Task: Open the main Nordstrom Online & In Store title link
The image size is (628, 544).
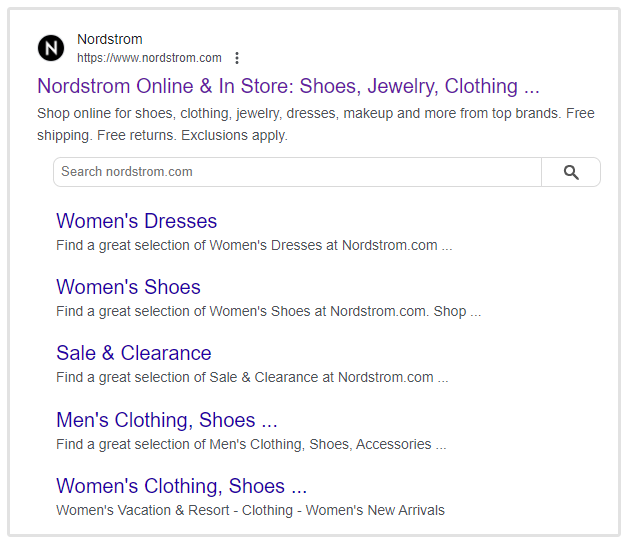Action: click(288, 86)
